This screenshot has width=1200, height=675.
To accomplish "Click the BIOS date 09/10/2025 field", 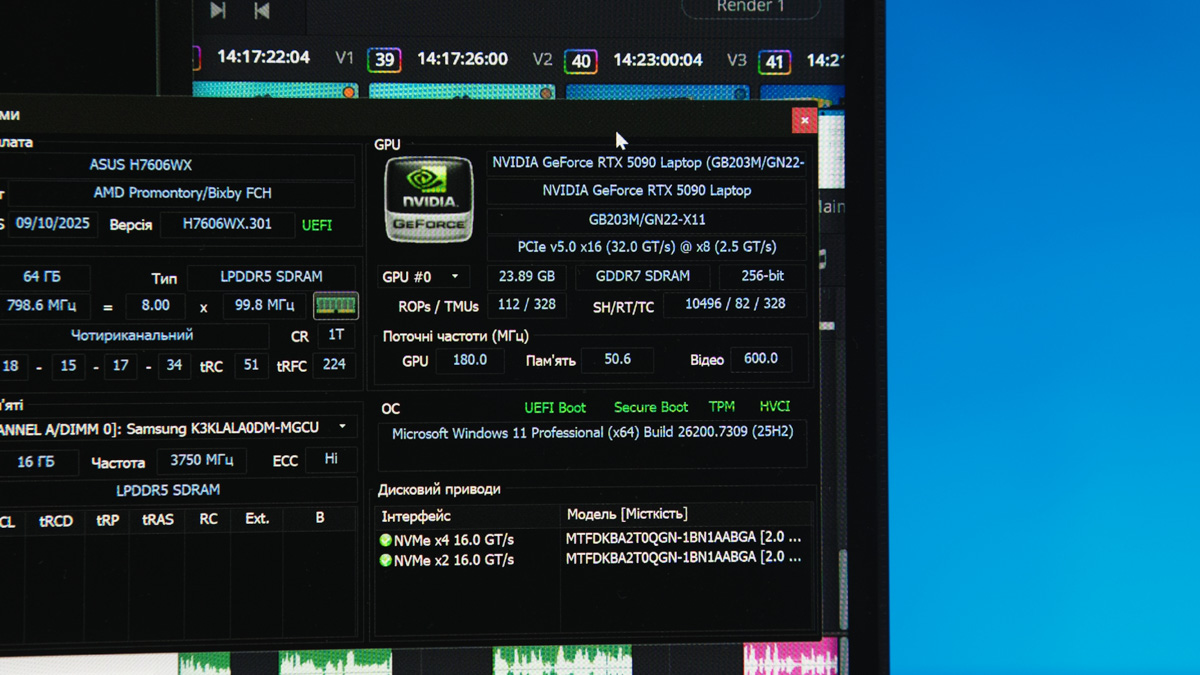I will [53, 224].
